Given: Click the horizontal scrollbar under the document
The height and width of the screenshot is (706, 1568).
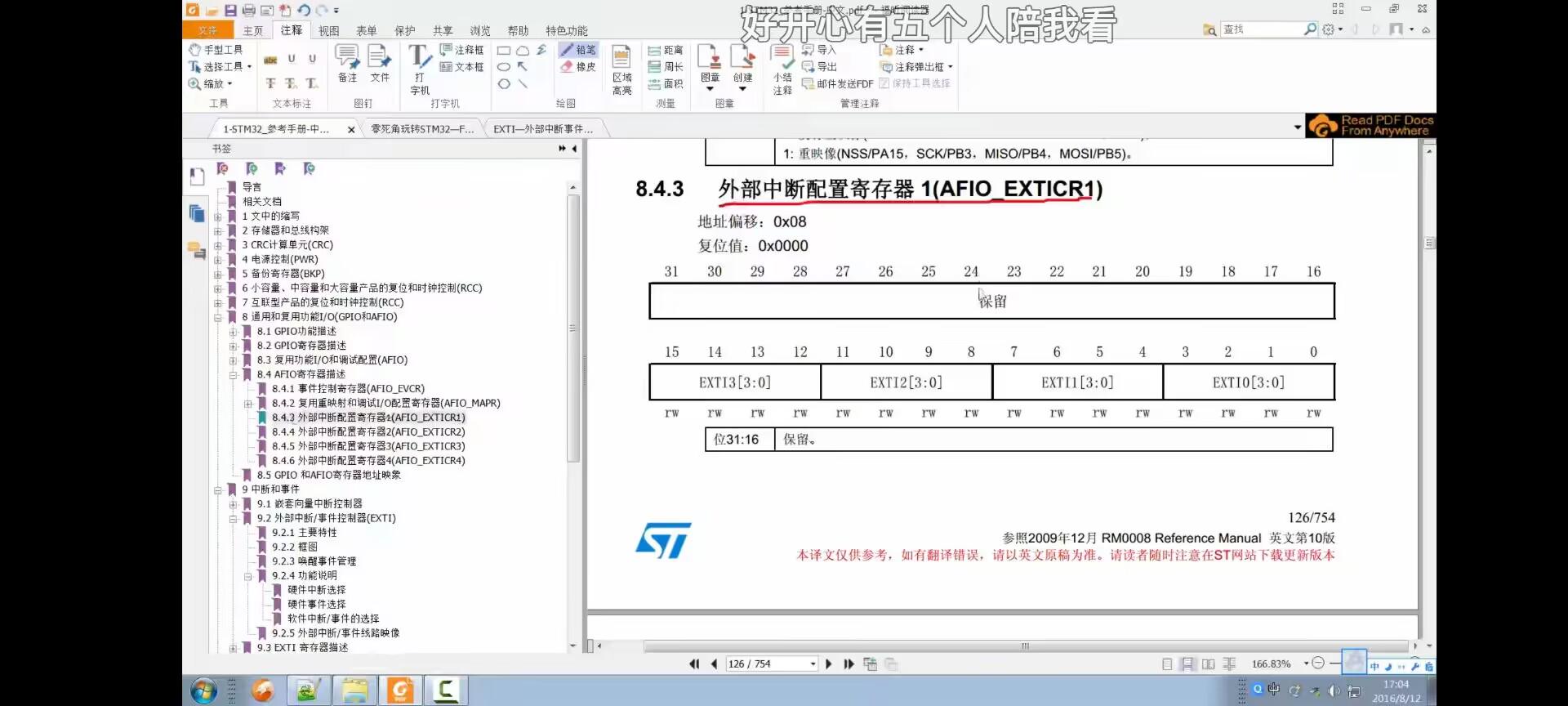Looking at the screenshot, I should 1025,646.
